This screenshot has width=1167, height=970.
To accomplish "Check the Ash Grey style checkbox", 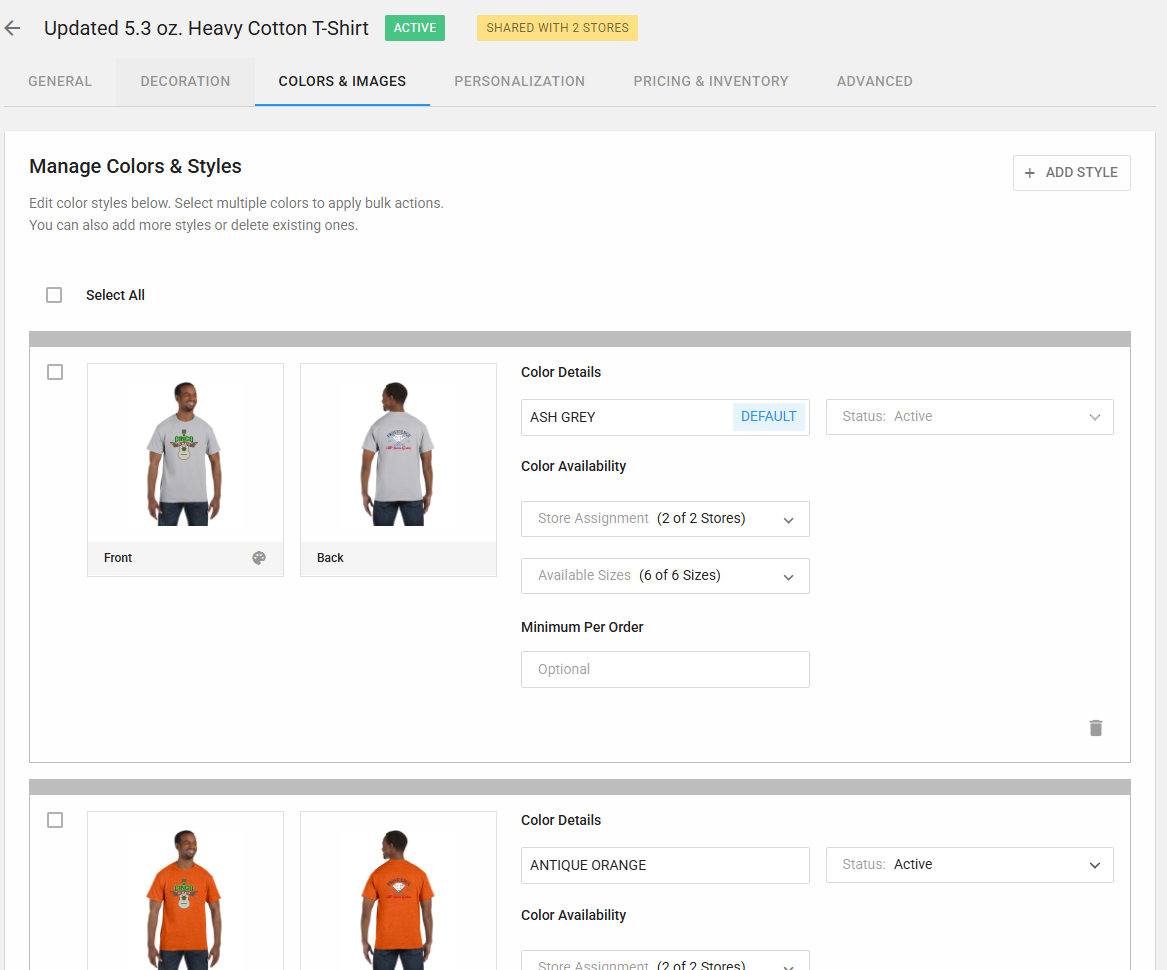I will [55, 372].
